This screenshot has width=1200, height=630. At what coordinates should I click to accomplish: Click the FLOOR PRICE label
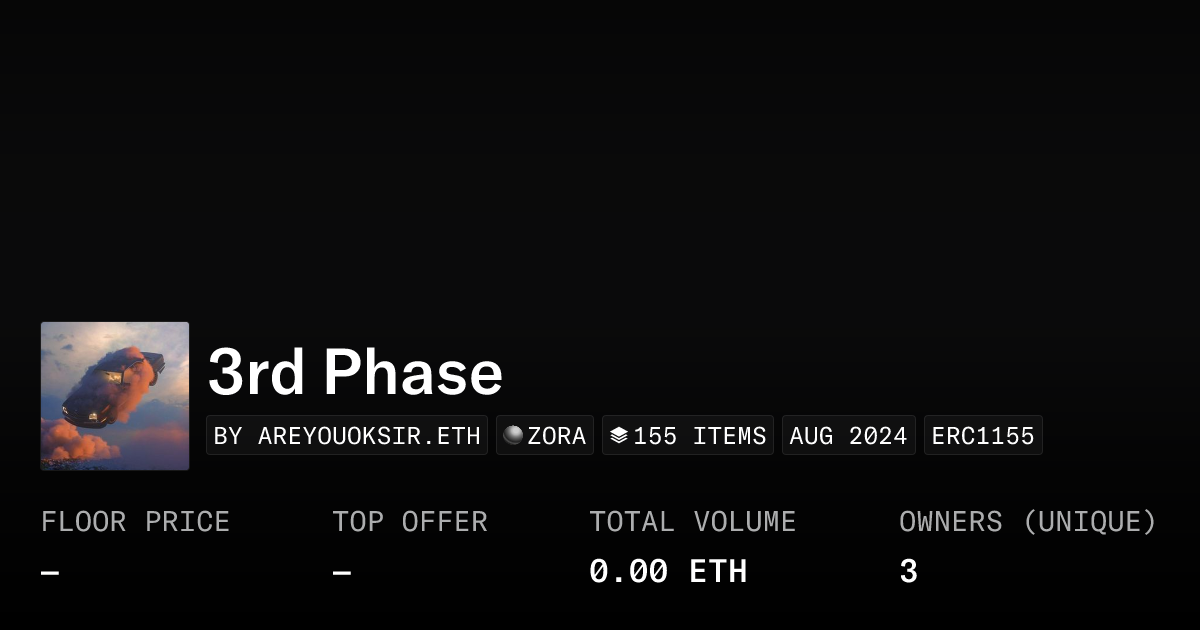point(135,522)
